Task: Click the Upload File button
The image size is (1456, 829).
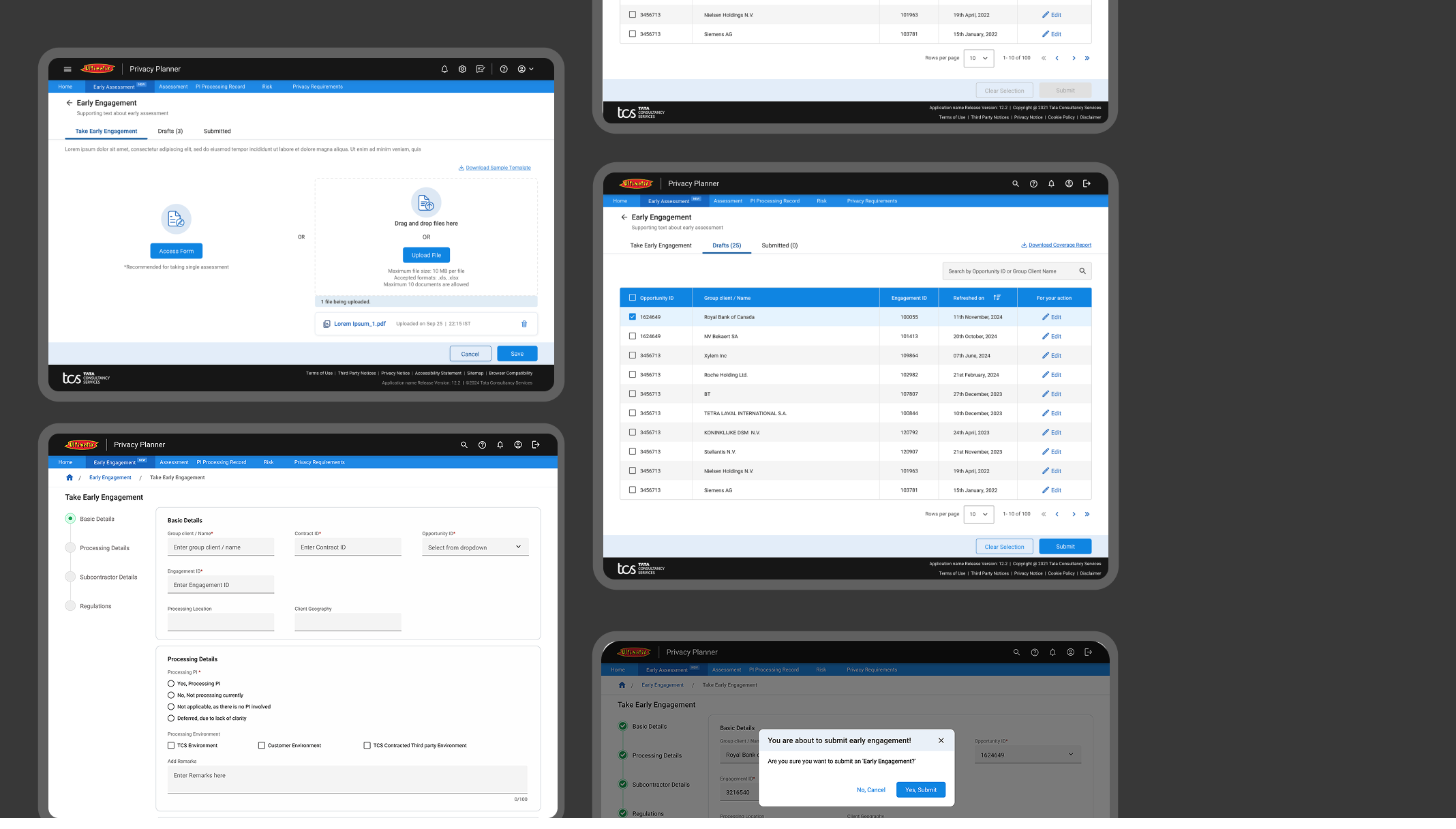Action: [426, 255]
